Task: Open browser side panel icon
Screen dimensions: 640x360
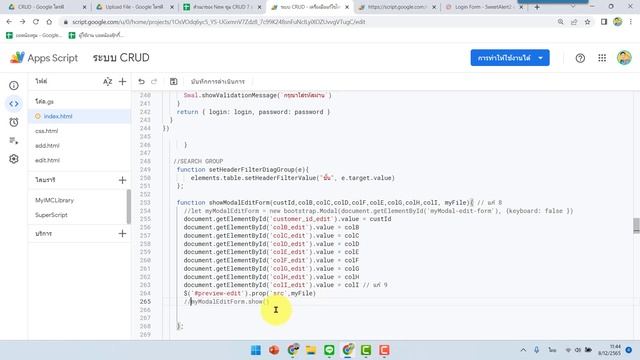Action: coord(604,22)
